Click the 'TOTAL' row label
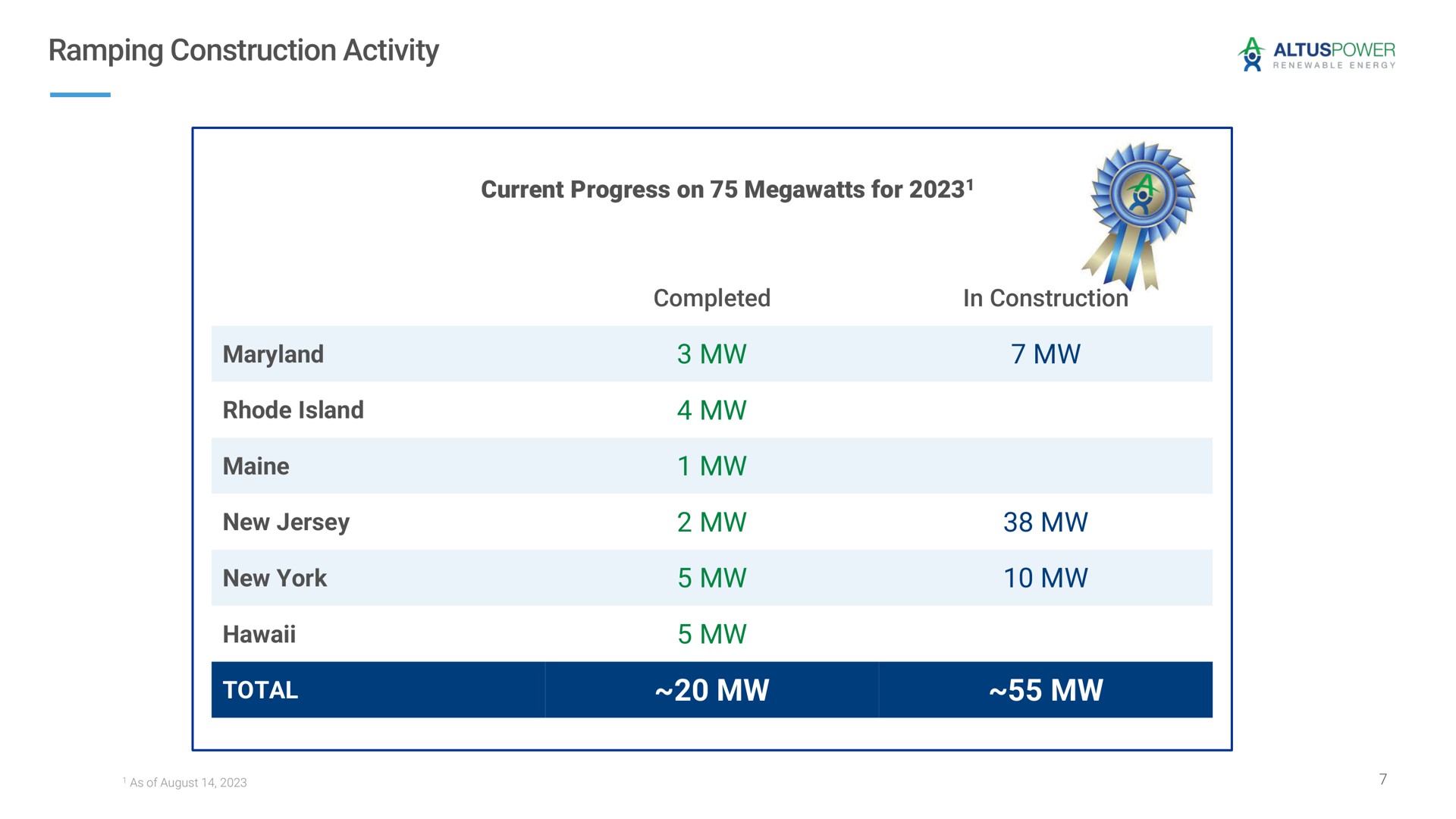1456x819 pixels. coord(260,690)
